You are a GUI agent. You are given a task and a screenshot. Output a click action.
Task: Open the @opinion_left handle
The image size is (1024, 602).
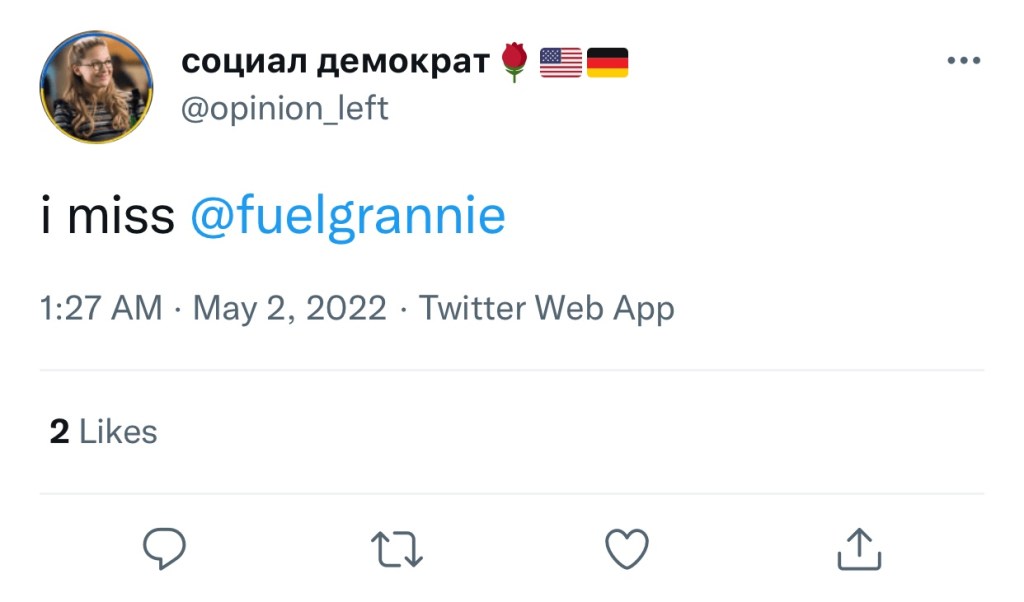point(284,108)
